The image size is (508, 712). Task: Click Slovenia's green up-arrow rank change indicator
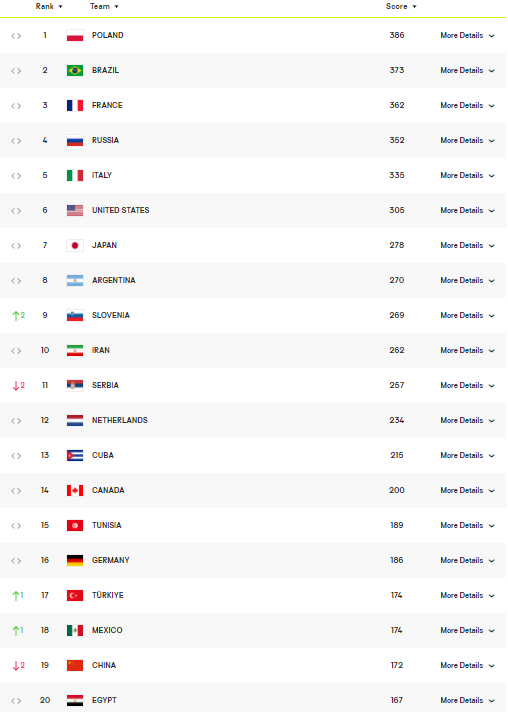pyautogui.click(x=19, y=315)
